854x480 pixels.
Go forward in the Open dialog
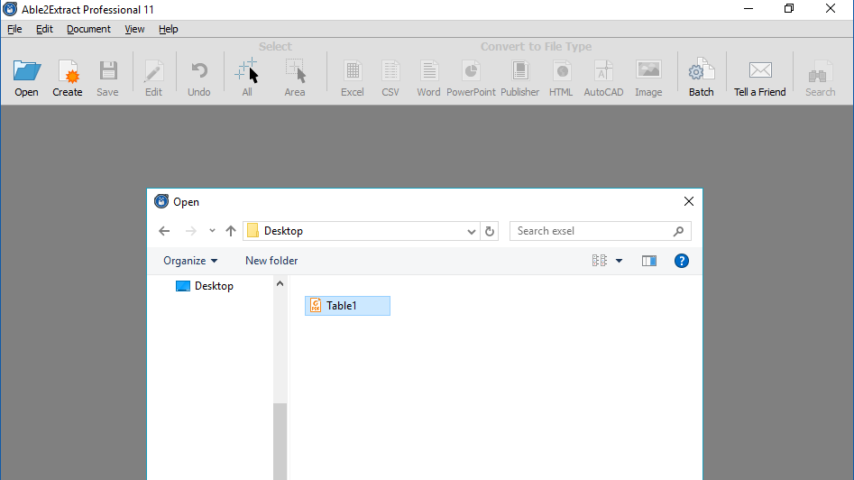(191, 231)
